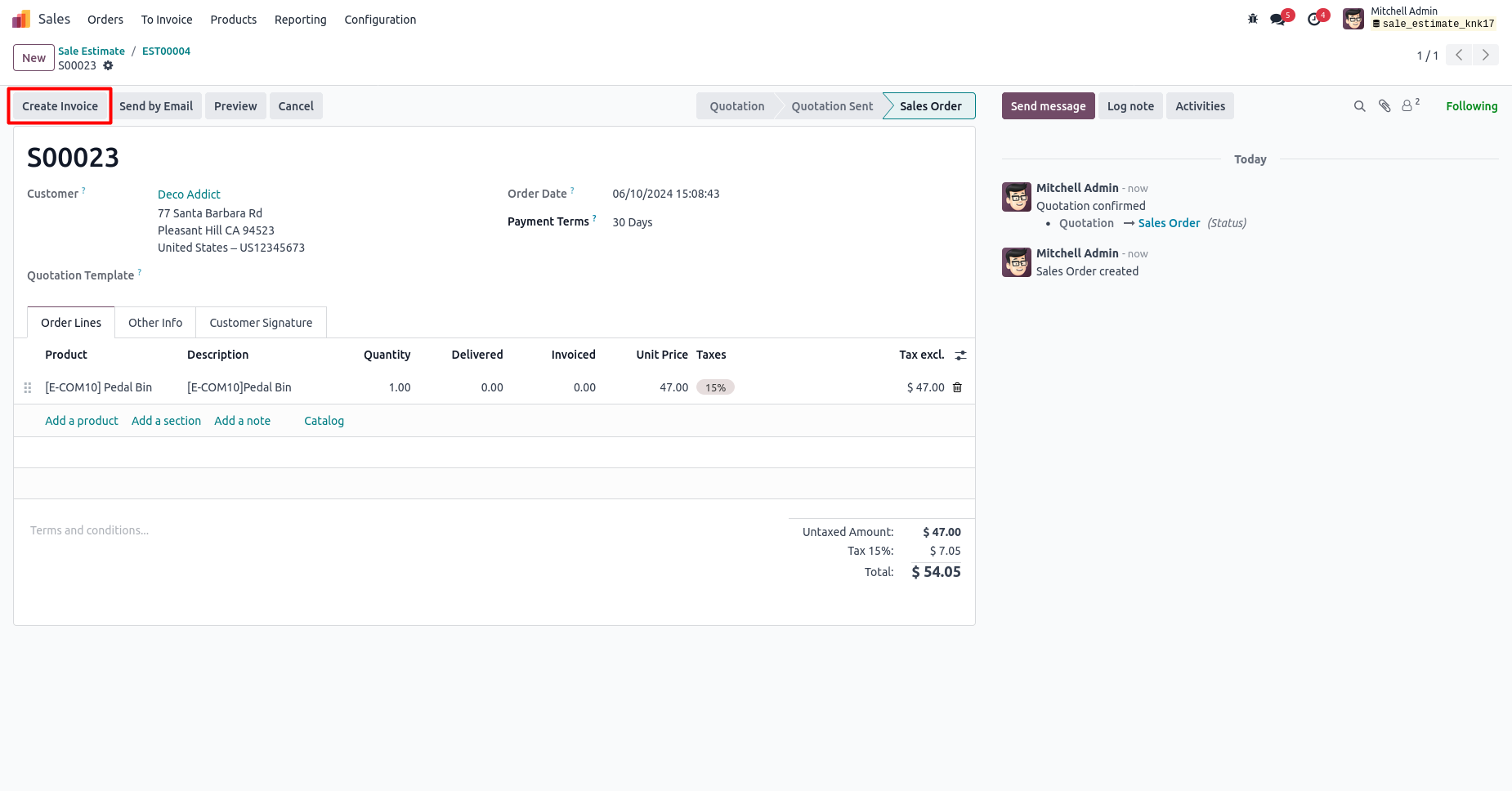Open the debug bug icon menu
The height and width of the screenshot is (791, 1512).
[x=1253, y=19]
